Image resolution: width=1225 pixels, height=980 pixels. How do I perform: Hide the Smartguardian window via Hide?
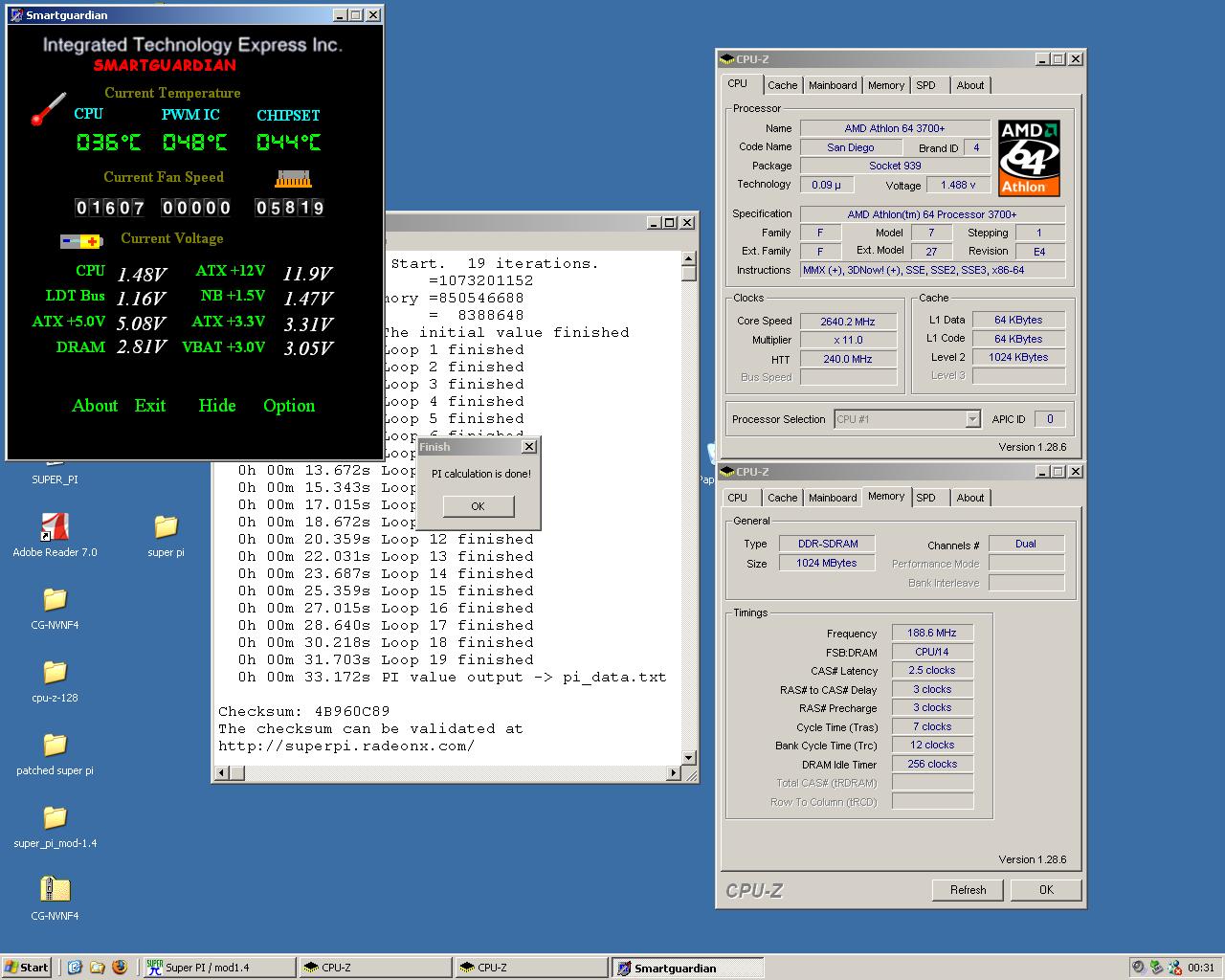click(216, 406)
